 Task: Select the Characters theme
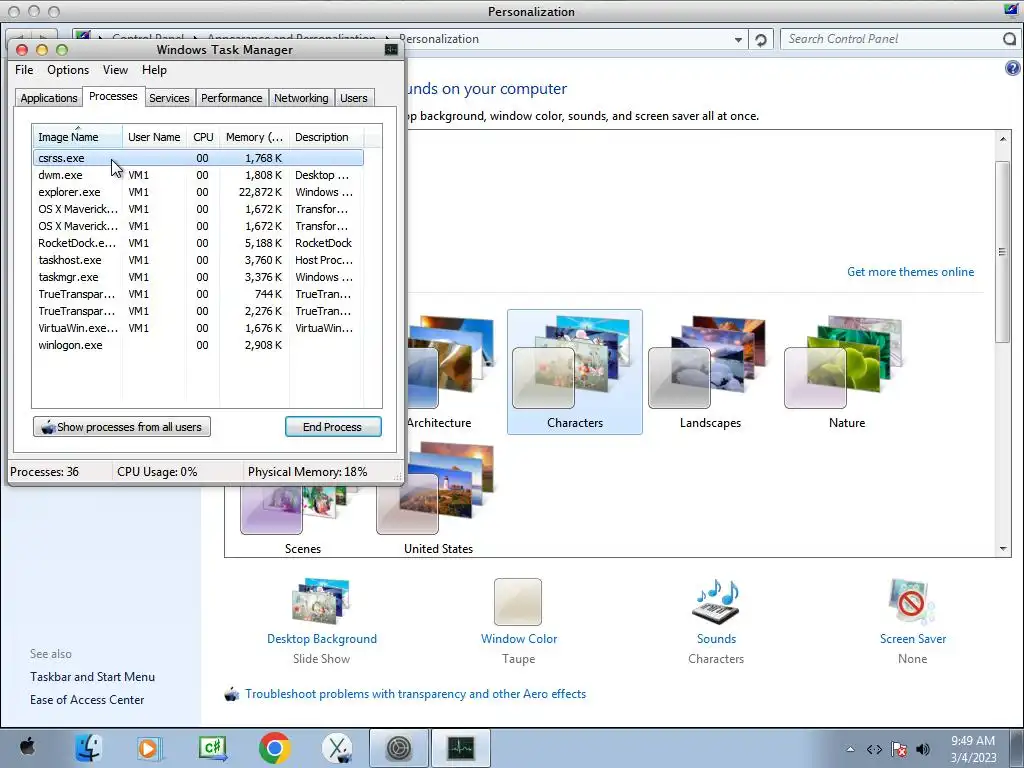575,372
